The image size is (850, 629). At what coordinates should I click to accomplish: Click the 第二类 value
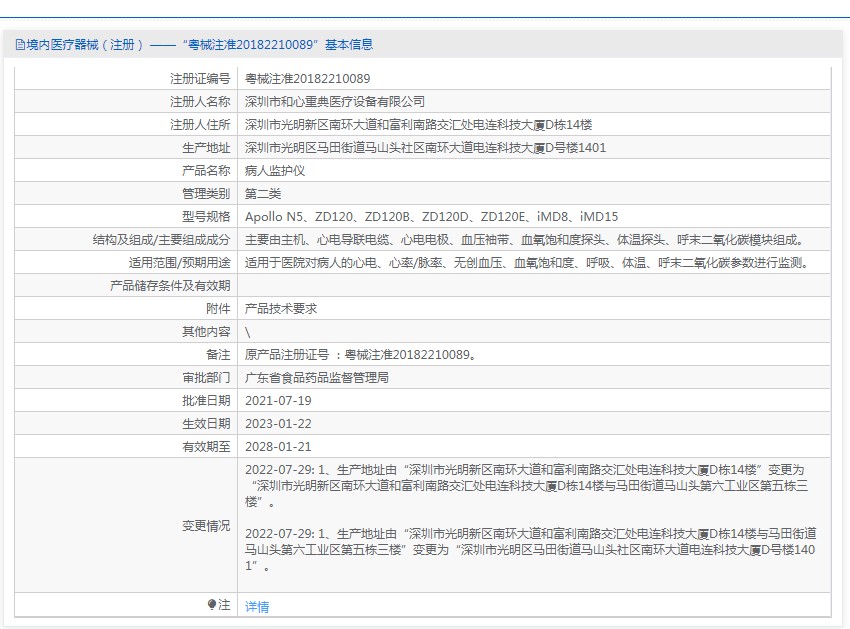click(x=263, y=194)
